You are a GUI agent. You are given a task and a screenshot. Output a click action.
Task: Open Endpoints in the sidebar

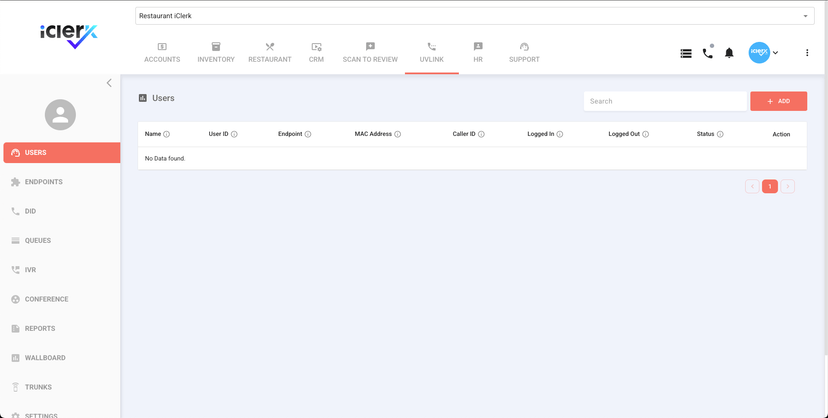tap(43, 182)
